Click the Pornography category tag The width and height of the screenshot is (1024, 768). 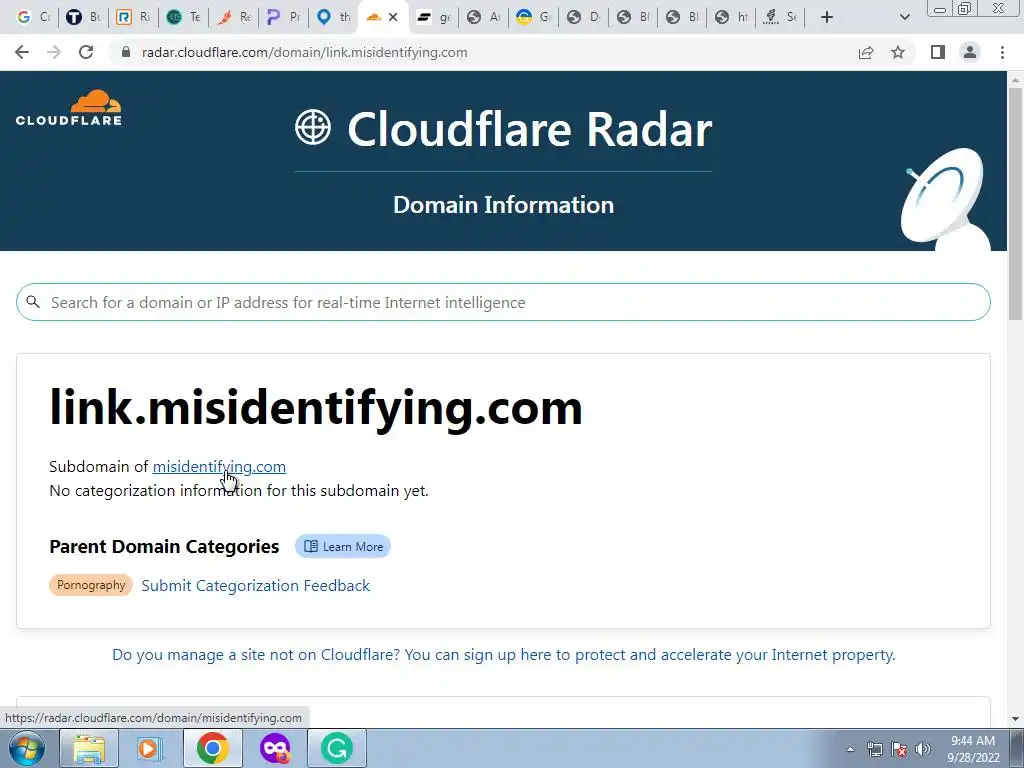click(91, 585)
